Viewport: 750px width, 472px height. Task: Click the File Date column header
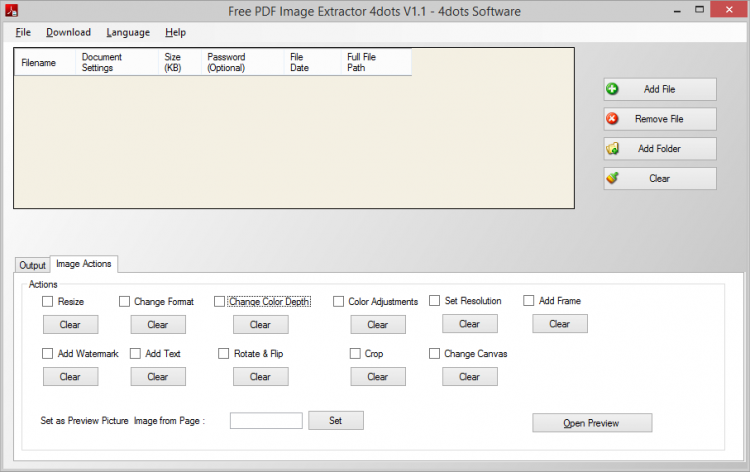tap(313, 62)
